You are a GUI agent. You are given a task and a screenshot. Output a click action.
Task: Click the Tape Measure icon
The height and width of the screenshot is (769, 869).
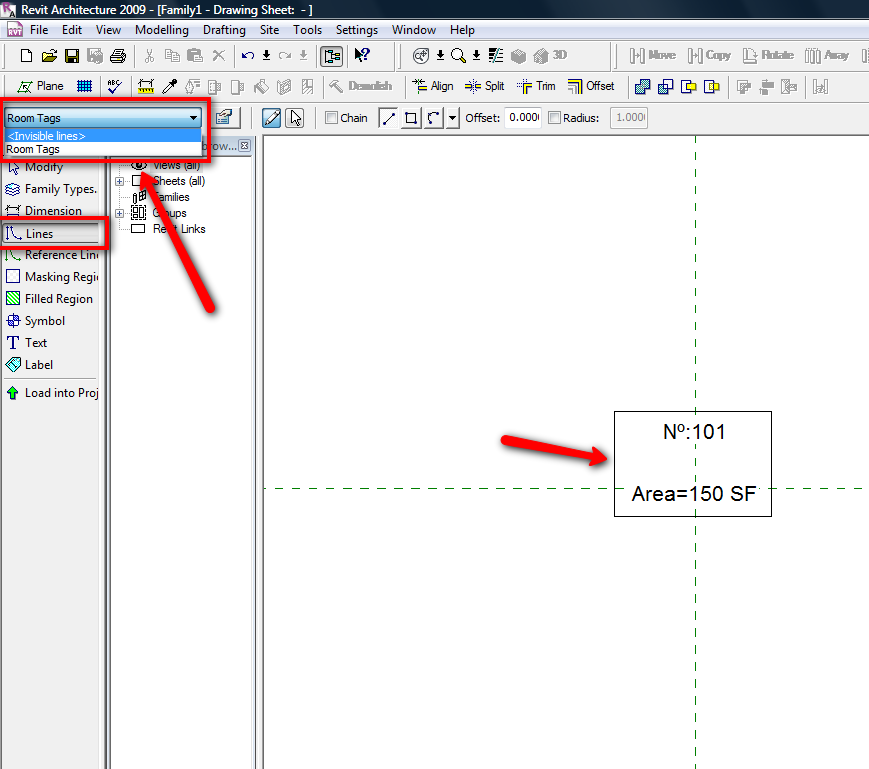click(146, 86)
